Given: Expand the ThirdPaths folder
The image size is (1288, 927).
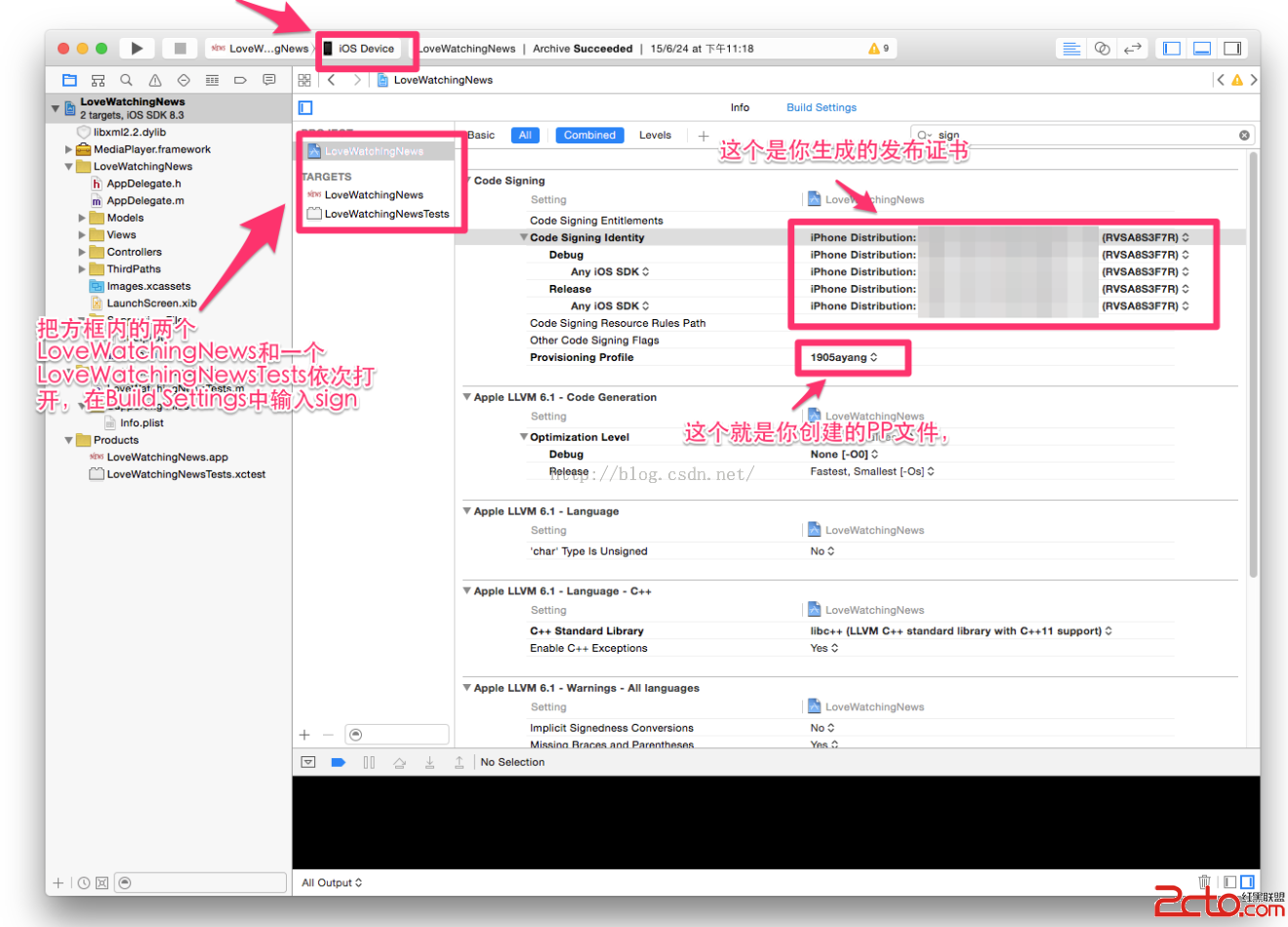Looking at the screenshot, I should 83,269.
